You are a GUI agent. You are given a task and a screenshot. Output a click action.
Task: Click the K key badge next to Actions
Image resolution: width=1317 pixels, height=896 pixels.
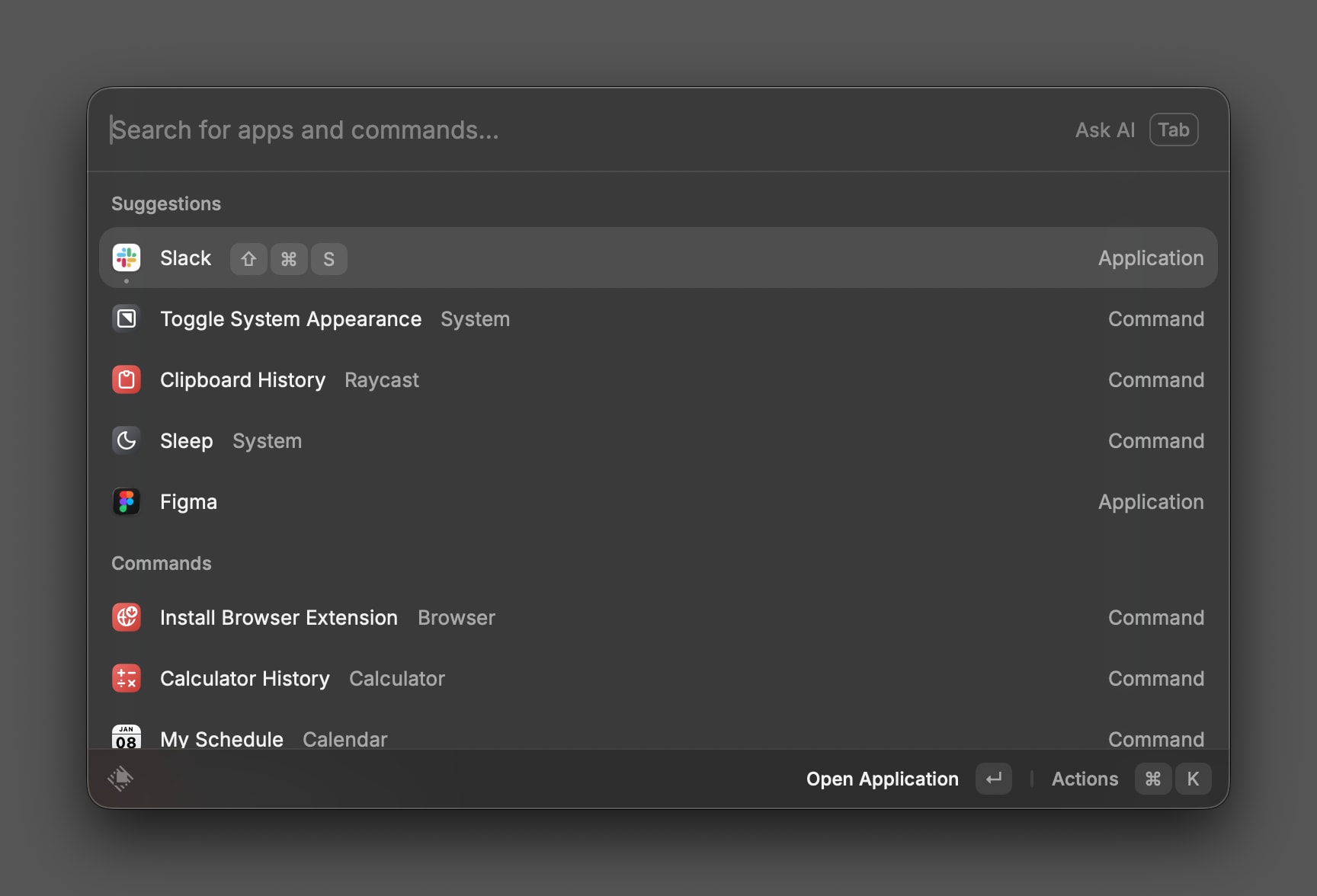click(1194, 779)
